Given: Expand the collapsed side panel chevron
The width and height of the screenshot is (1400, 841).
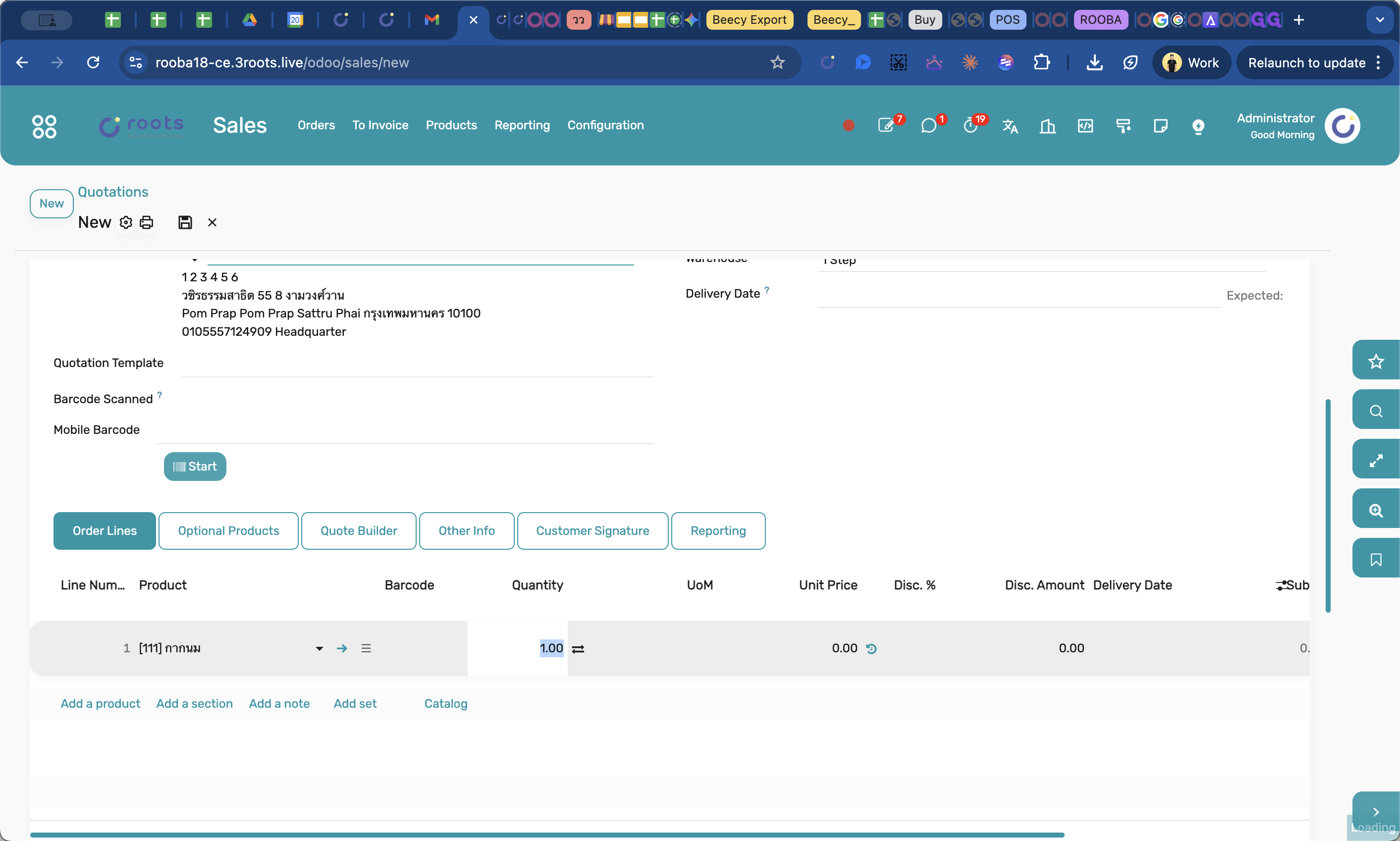Looking at the screenshot, I should pyautogui.click(x=1376, y=812).
